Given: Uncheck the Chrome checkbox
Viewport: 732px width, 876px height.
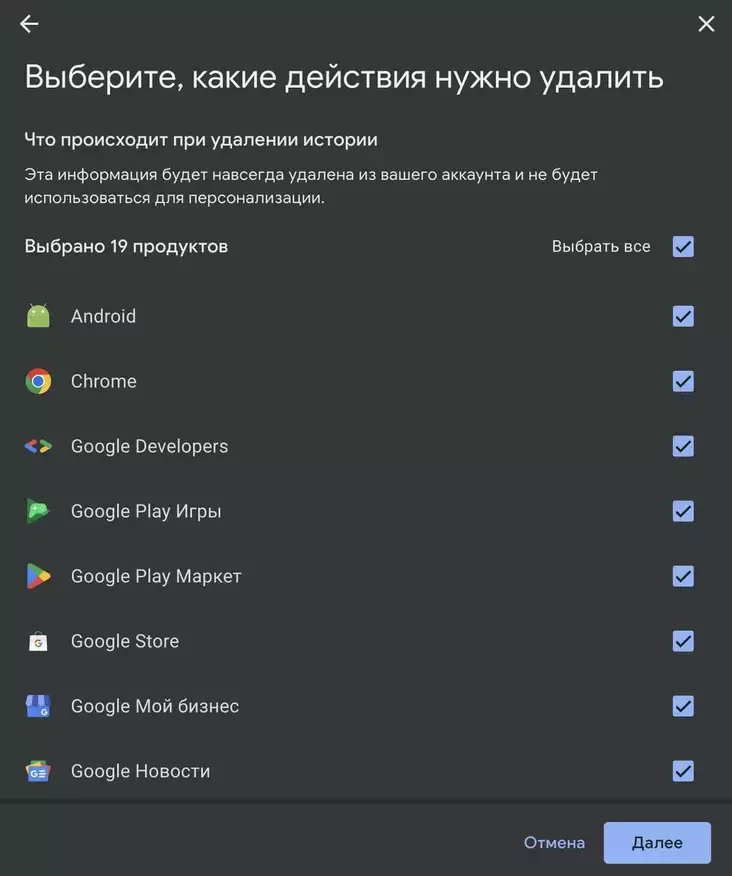Looking at the screenshot, I should pos(683,381).
